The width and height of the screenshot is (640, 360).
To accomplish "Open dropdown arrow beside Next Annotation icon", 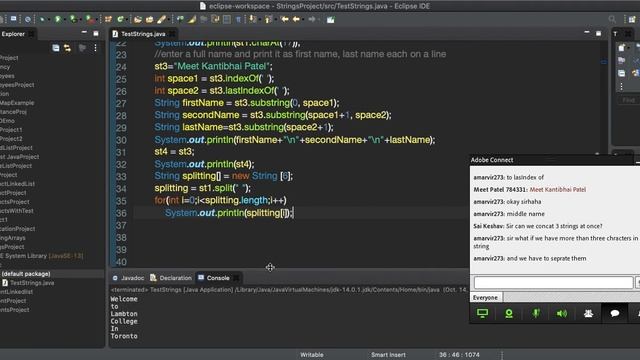I will click(260, 20).
